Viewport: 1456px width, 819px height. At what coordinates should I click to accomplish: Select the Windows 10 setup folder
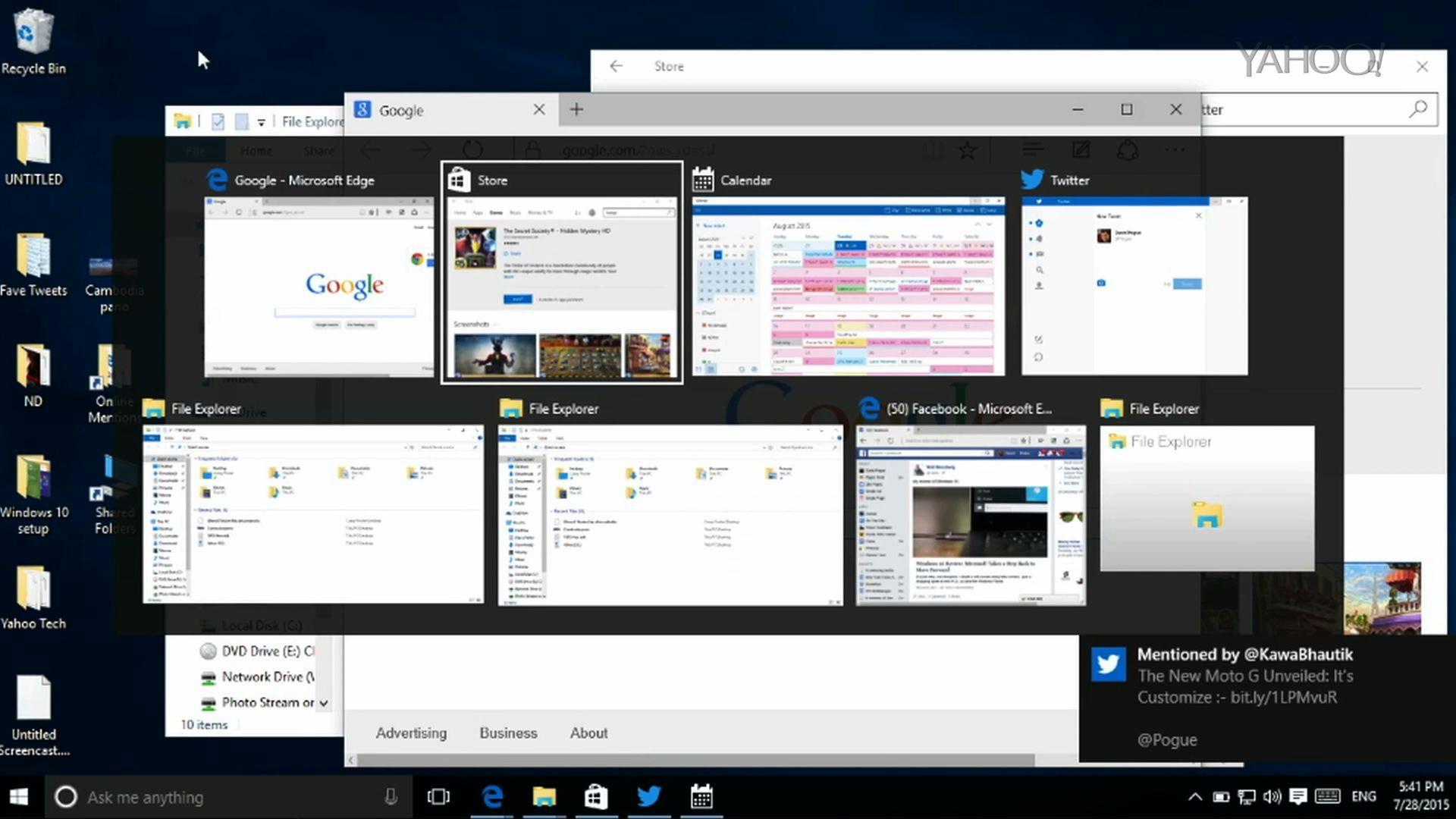[33, 494]
